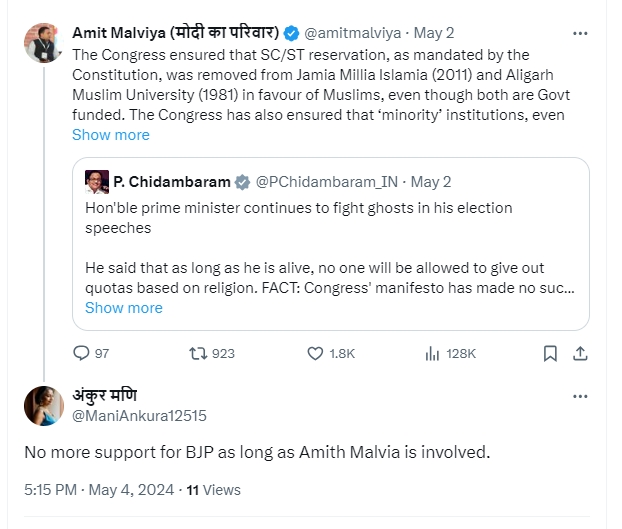Share the tweet via share icon
Viewport: 622px width, 529px height.
coord(579,353)
